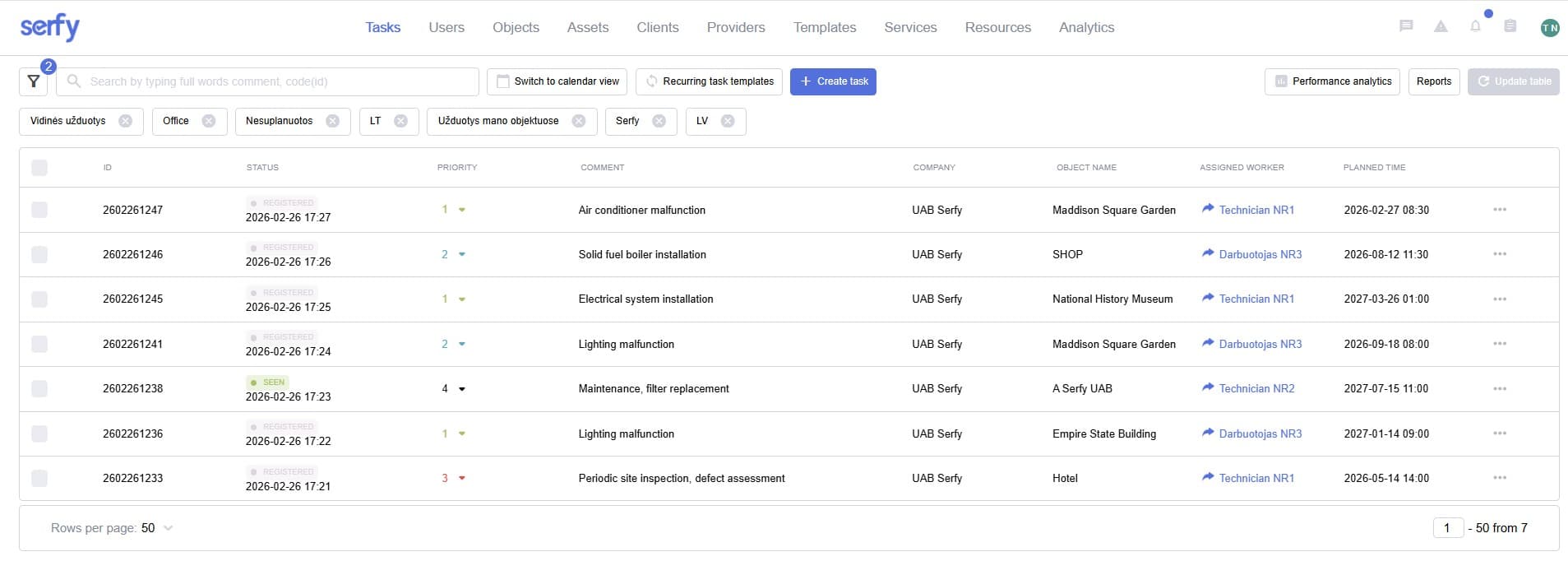Open the Resources tab
Image resolution: width=1568 pixels, height=561 pixels.
(997, 27)
